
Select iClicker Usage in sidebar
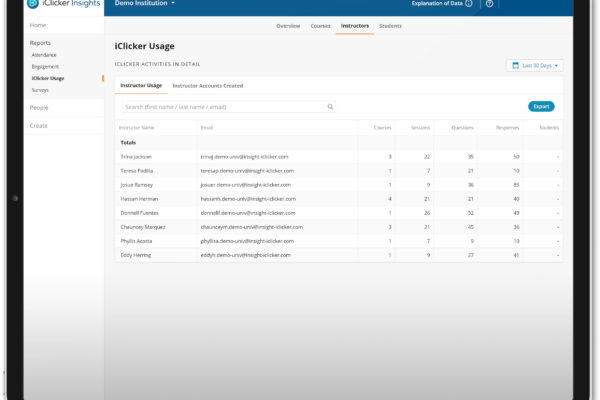pos(48,78)
